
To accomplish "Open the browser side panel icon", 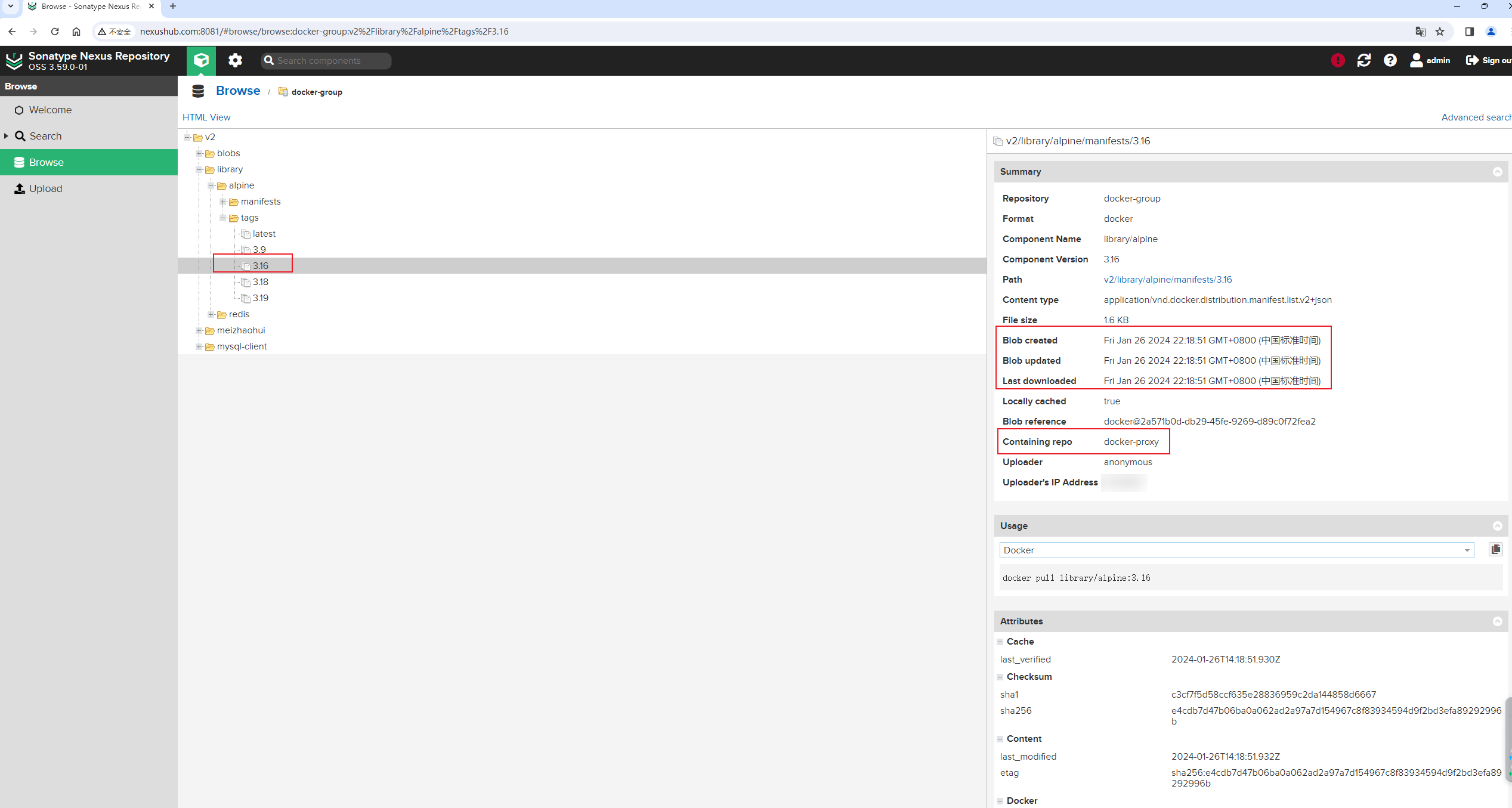I will pos(1469,32).
